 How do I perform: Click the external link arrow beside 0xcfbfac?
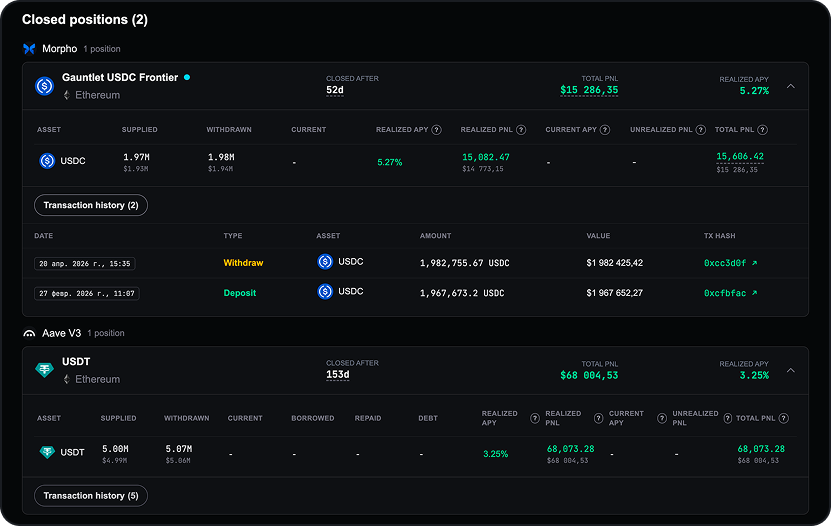point(755,293)
